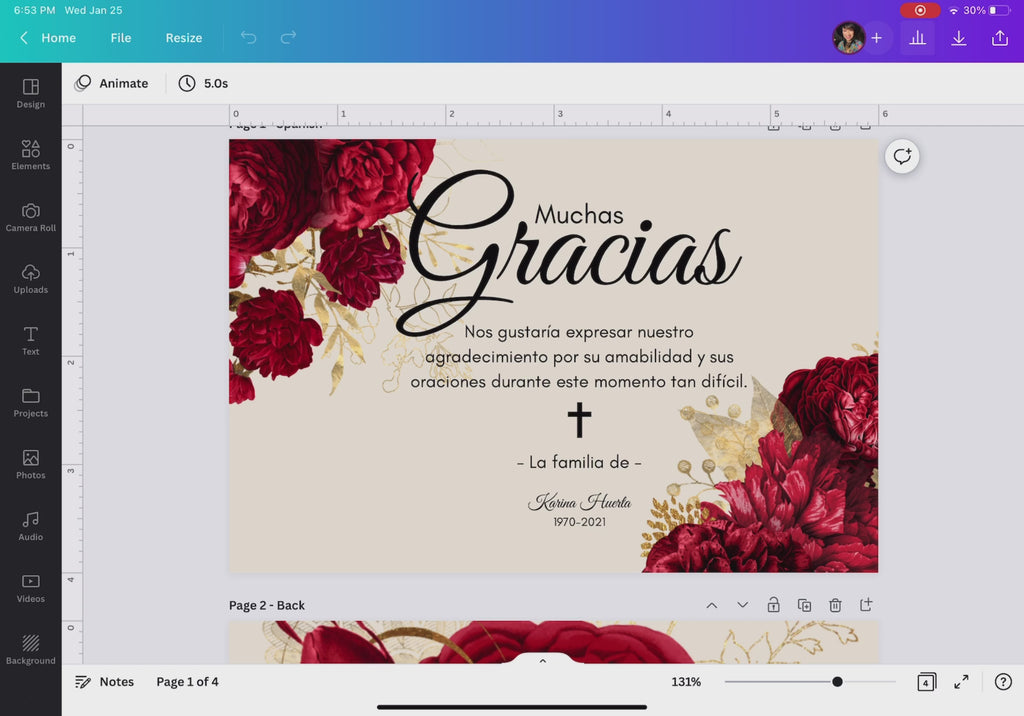The height and width of the screenshot is (716, 1024).
Task: Click the Page 2 - Back title
Action: coord(266,606)
